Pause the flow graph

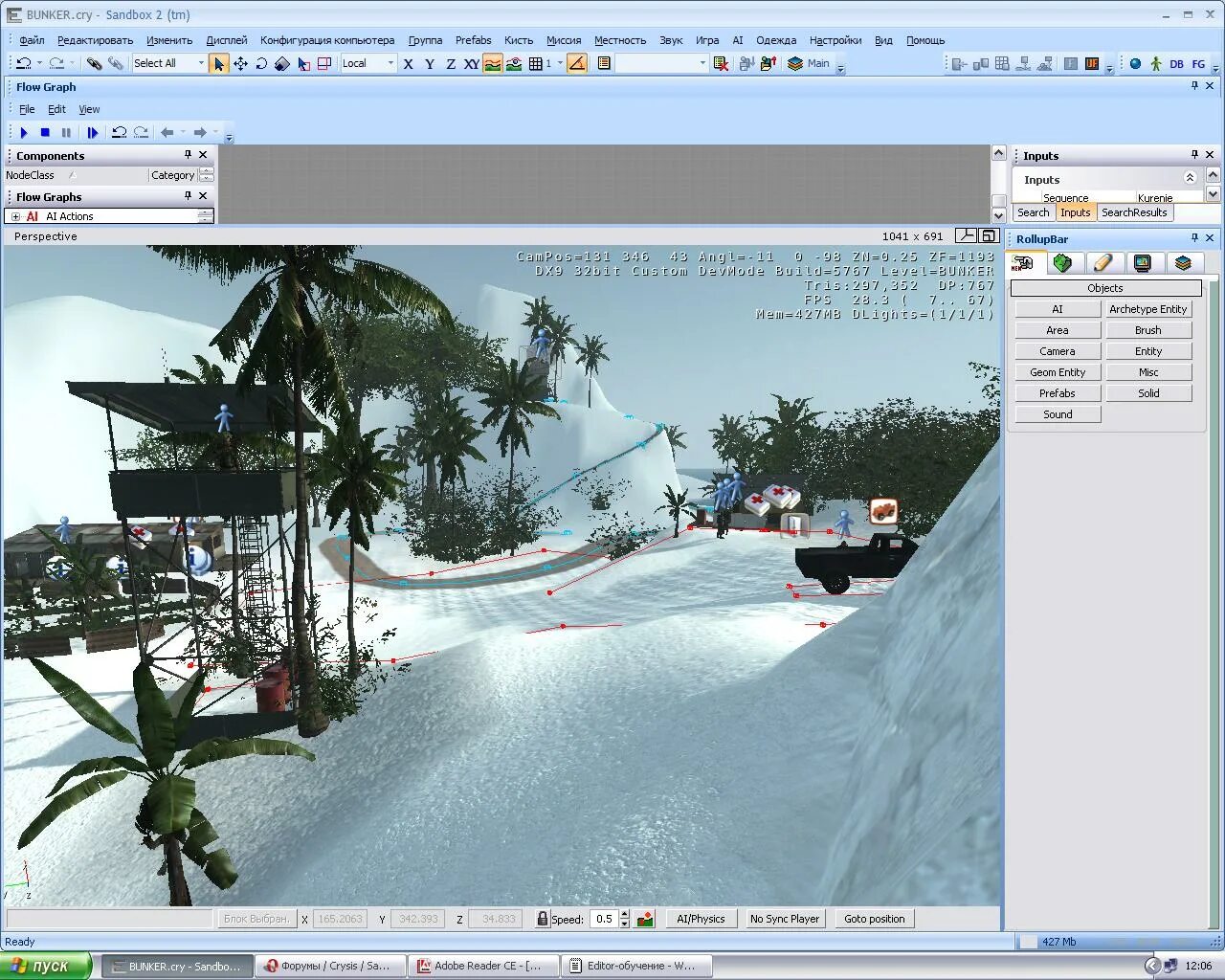click(66, 132)
